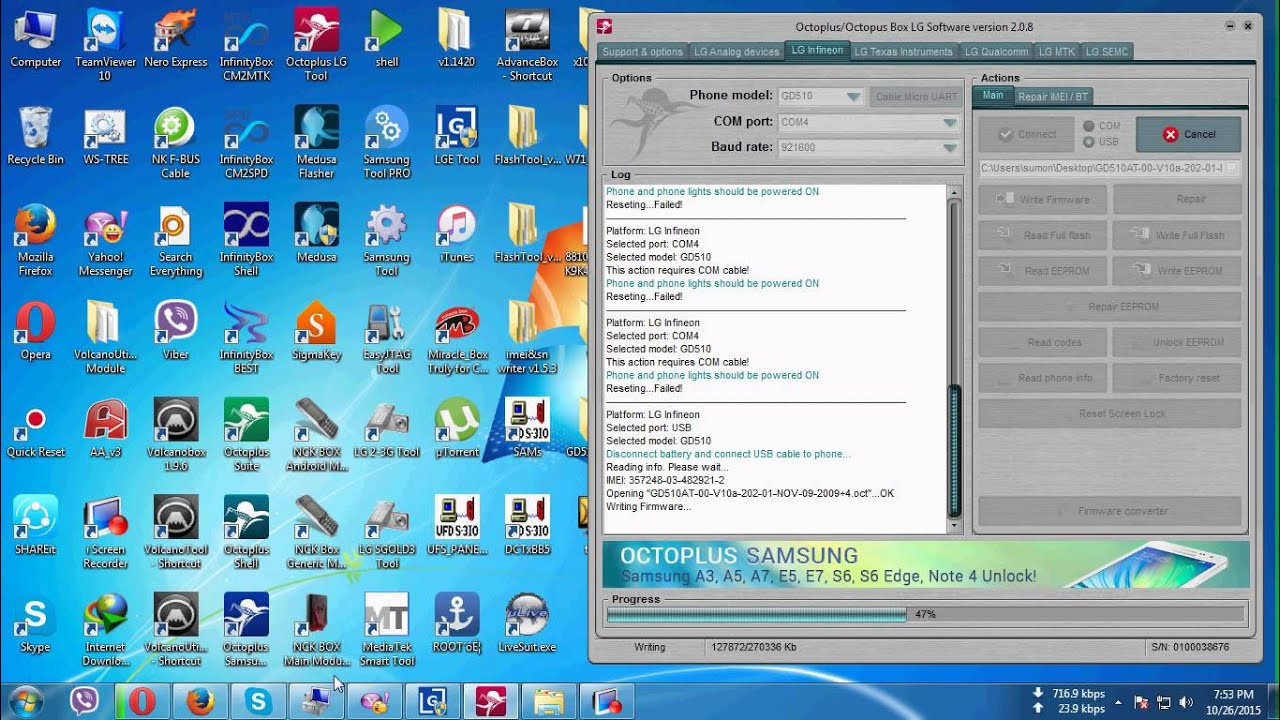Click the Viber taskbar icon

pos(84,701)
